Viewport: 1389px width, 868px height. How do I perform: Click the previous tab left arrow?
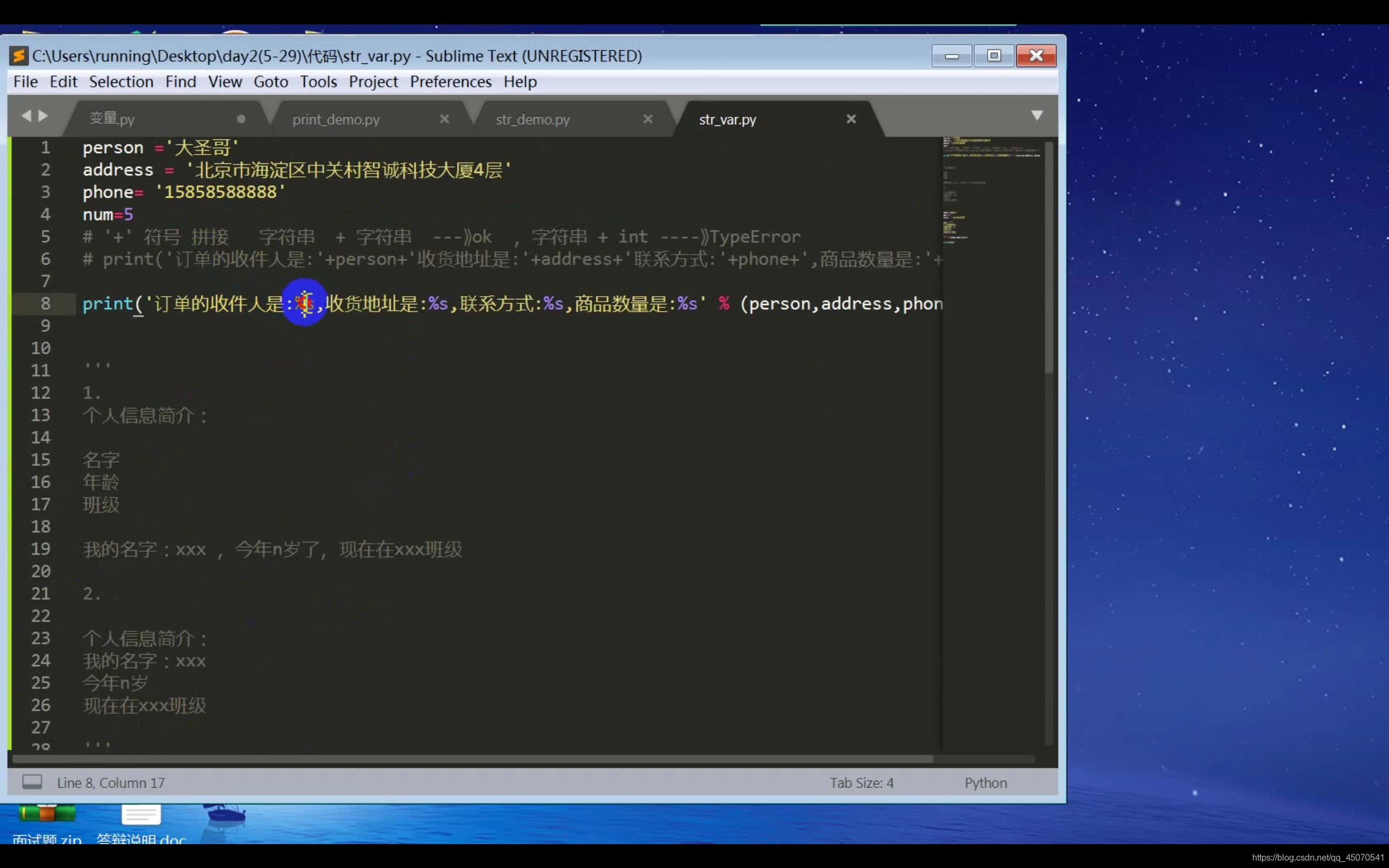pyautogui.click(x=26, y=116)
